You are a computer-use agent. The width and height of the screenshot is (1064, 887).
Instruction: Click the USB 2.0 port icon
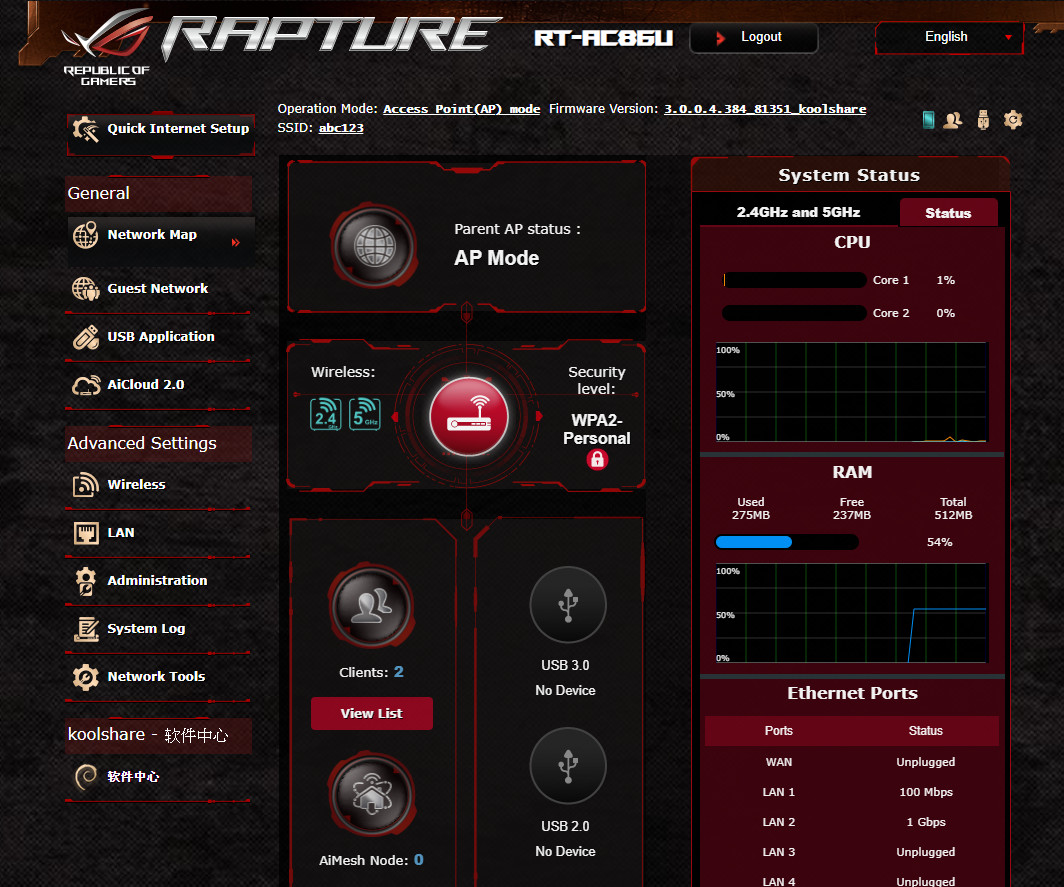(x=568, y=766)
